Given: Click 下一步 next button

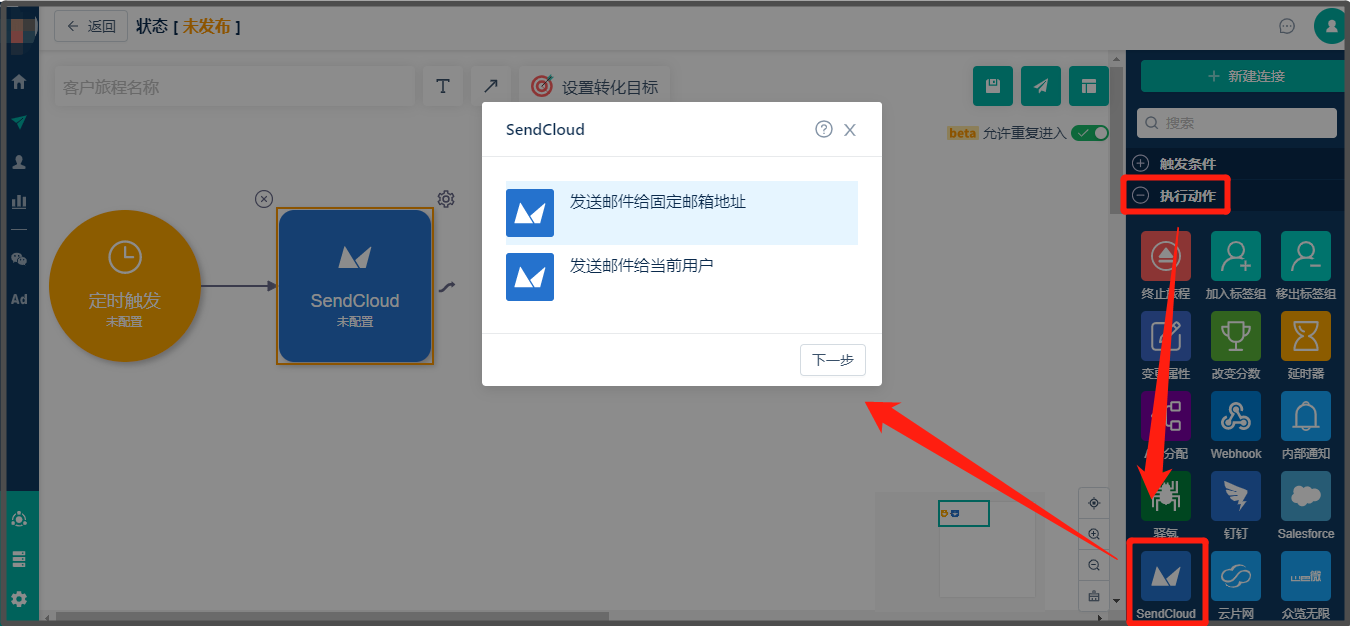Looking at the screenshot, I should [x=833, y=360].
